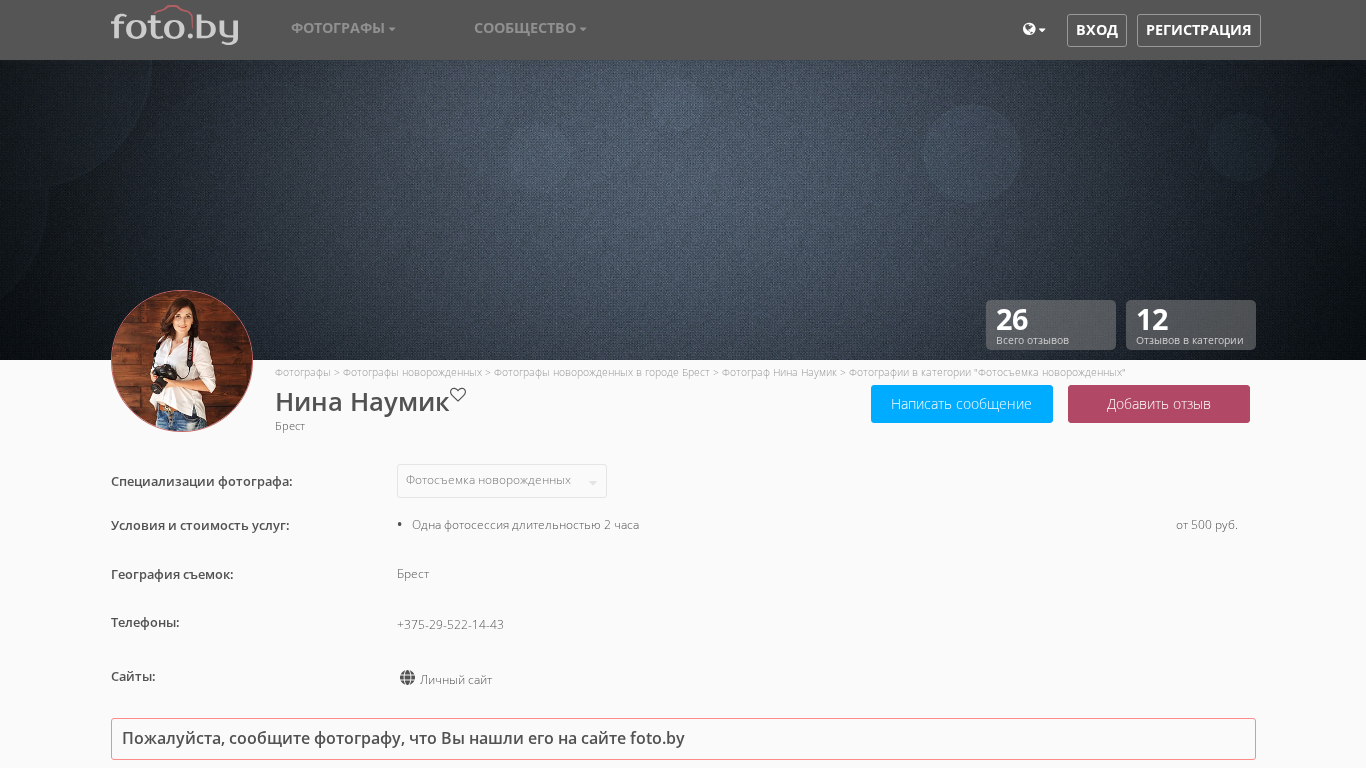Click the Фотограф Нина Наумик breadcrumb
Screen dimensions: 1366x768
[779, 372]
